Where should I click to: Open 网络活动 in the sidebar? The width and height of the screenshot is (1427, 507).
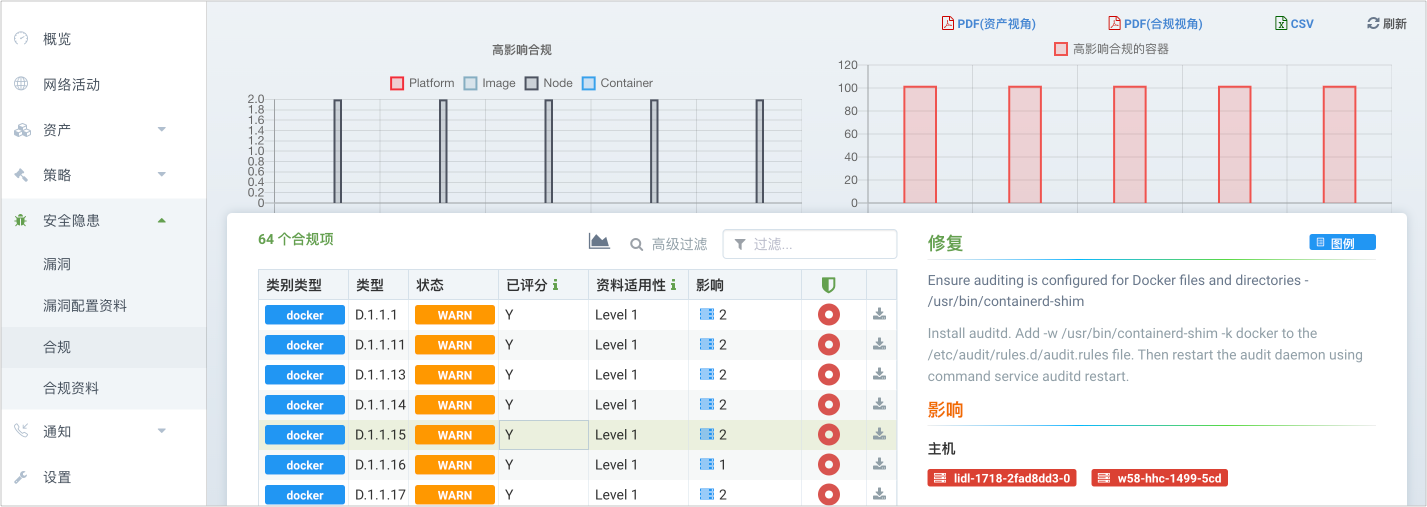point(71,85)
